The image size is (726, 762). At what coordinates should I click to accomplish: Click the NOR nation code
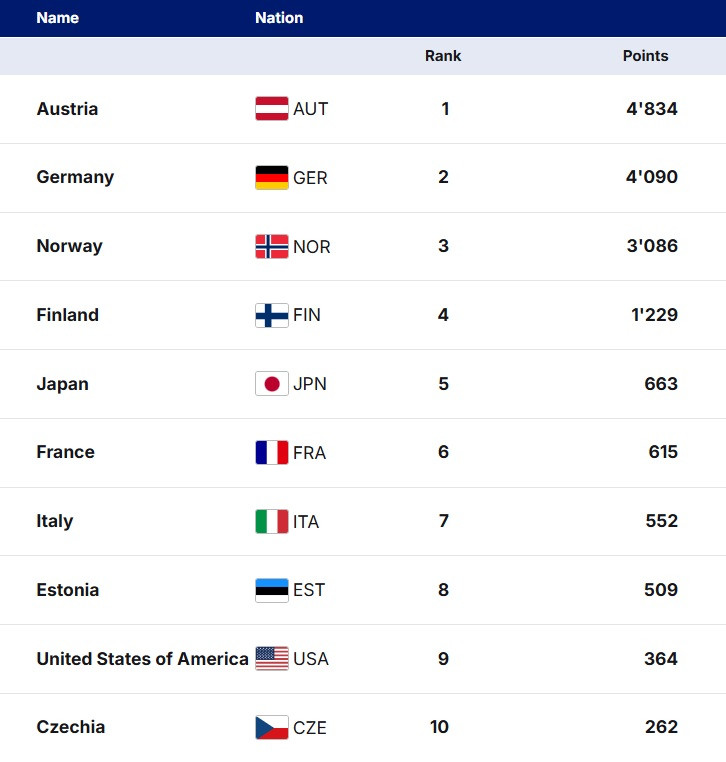(x=311, y=247)
